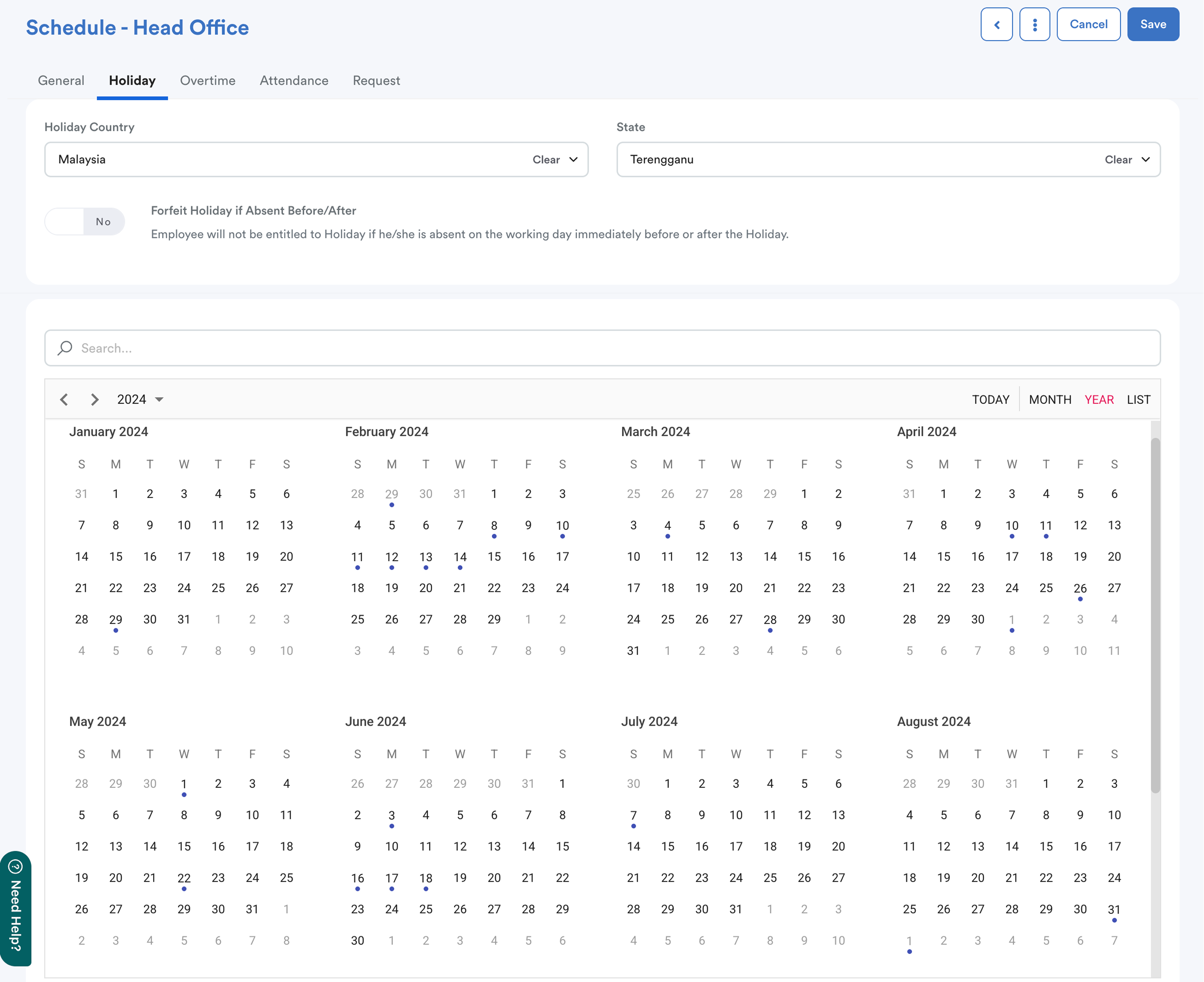Switch to the Overtime tab

208,80
